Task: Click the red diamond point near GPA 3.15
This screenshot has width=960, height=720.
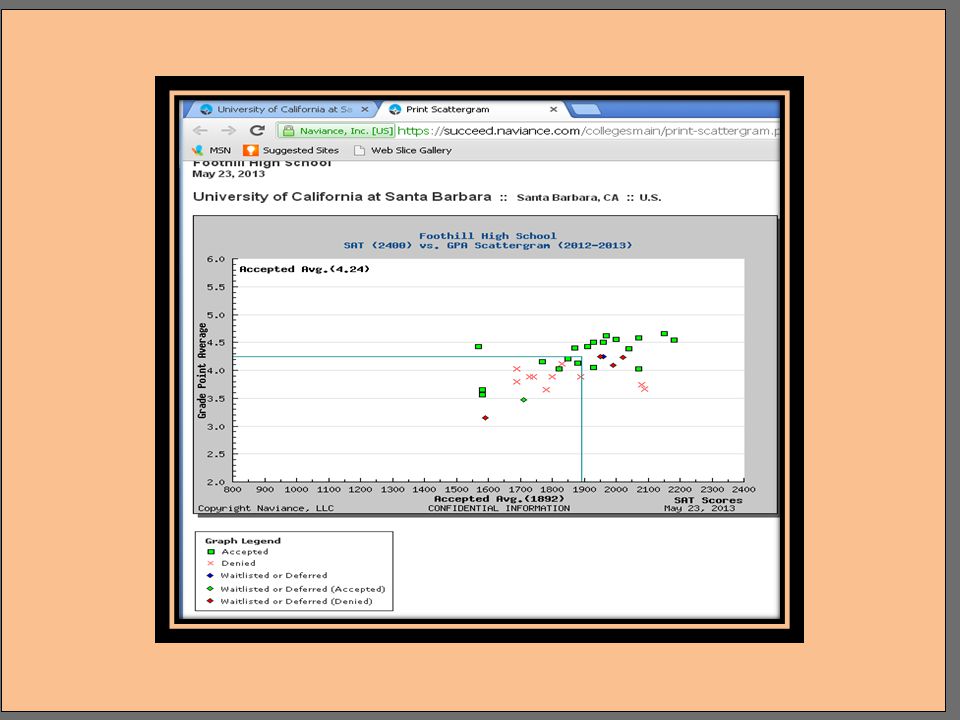Action: coord(486,418)
